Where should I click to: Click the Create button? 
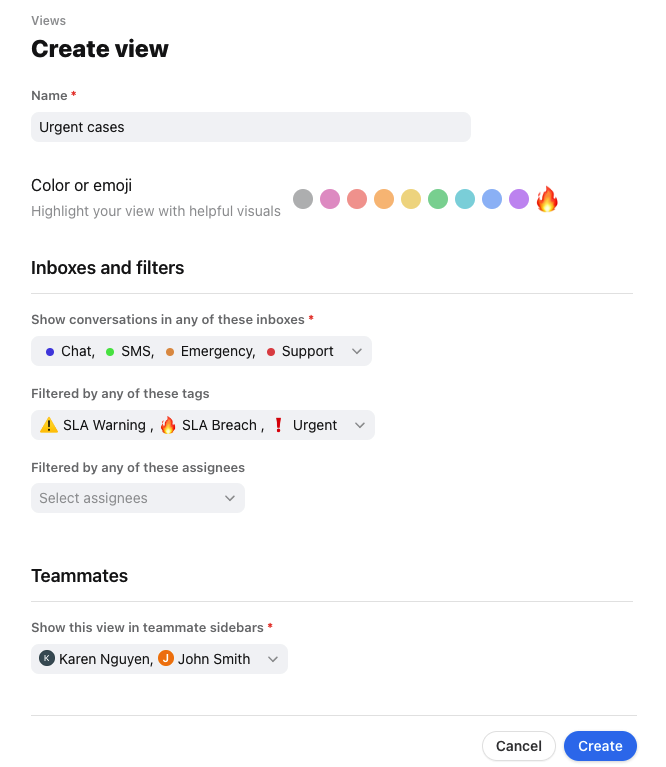click(600, 745)
